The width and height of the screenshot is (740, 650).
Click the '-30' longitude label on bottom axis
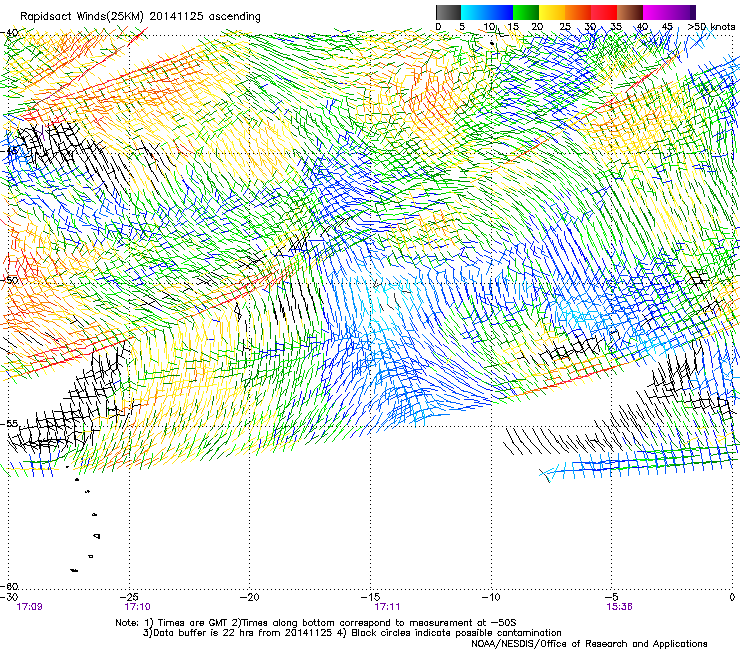(x=9, y=597)
